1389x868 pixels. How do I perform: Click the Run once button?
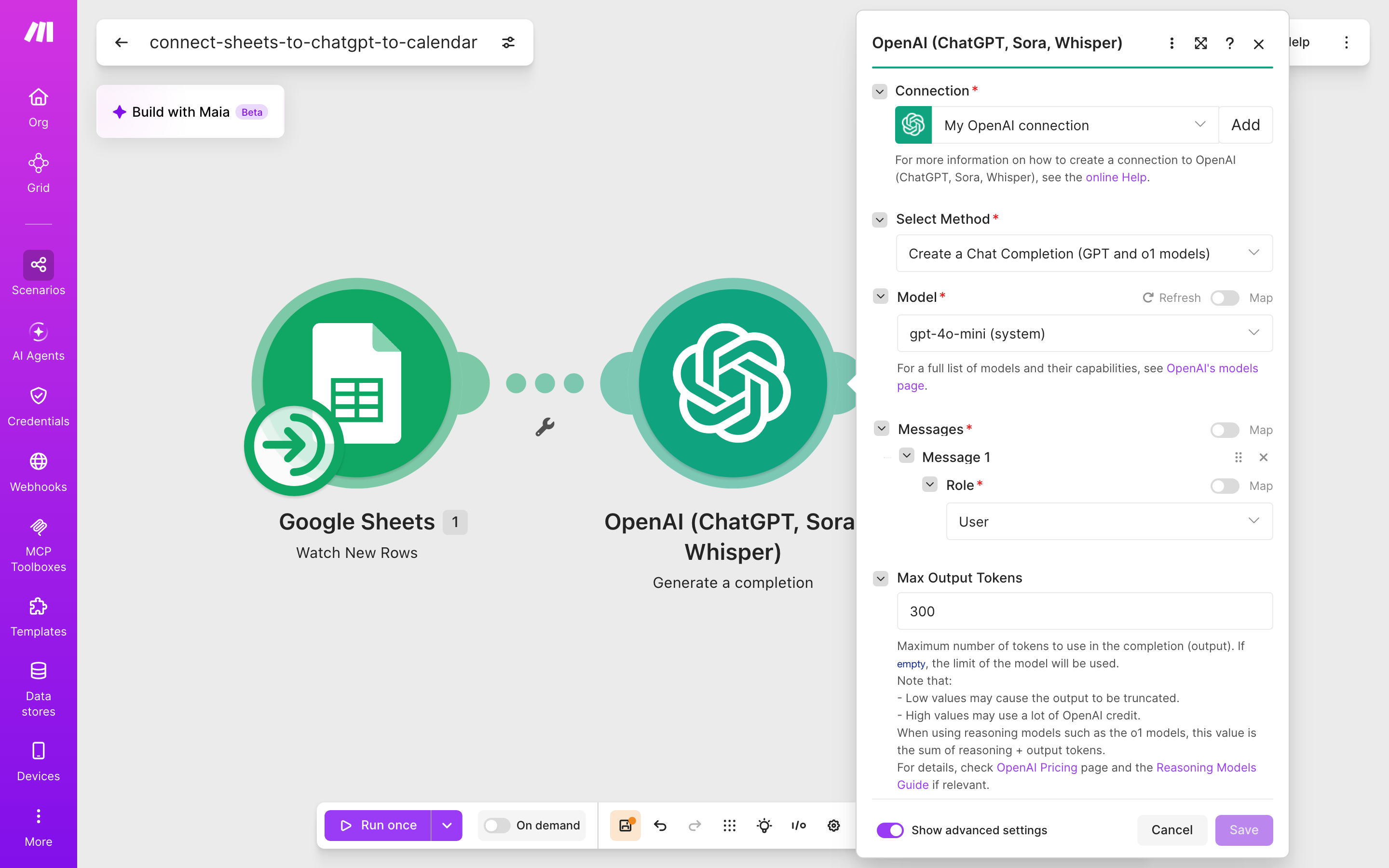pyautogui.click(x=378, y=826)
